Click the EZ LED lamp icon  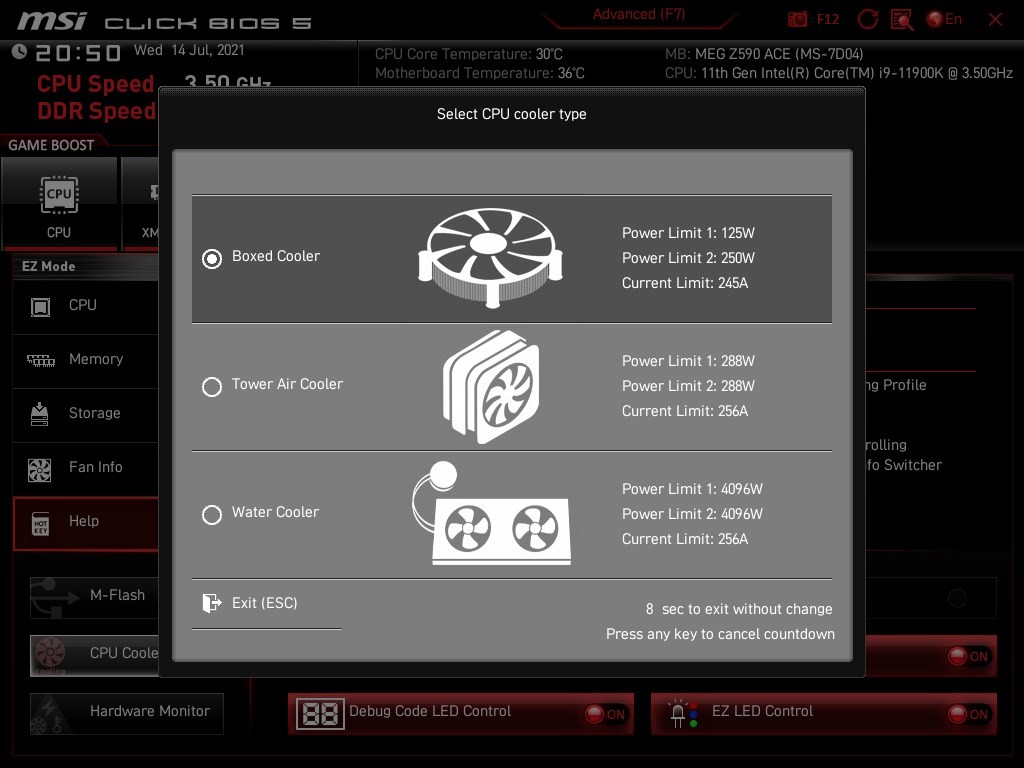pos(683,714)
